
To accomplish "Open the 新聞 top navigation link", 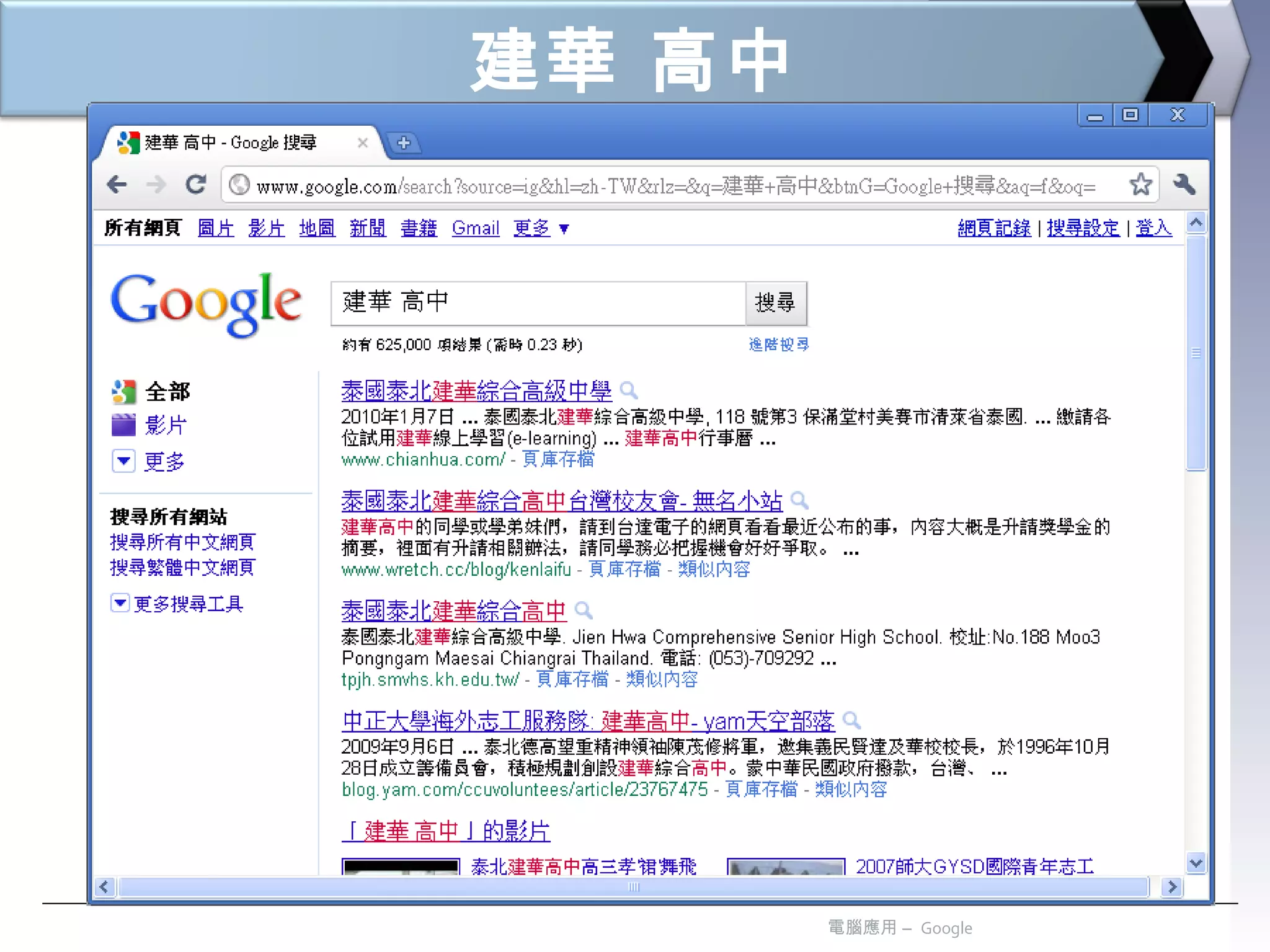I will click(x=368, y=228).
